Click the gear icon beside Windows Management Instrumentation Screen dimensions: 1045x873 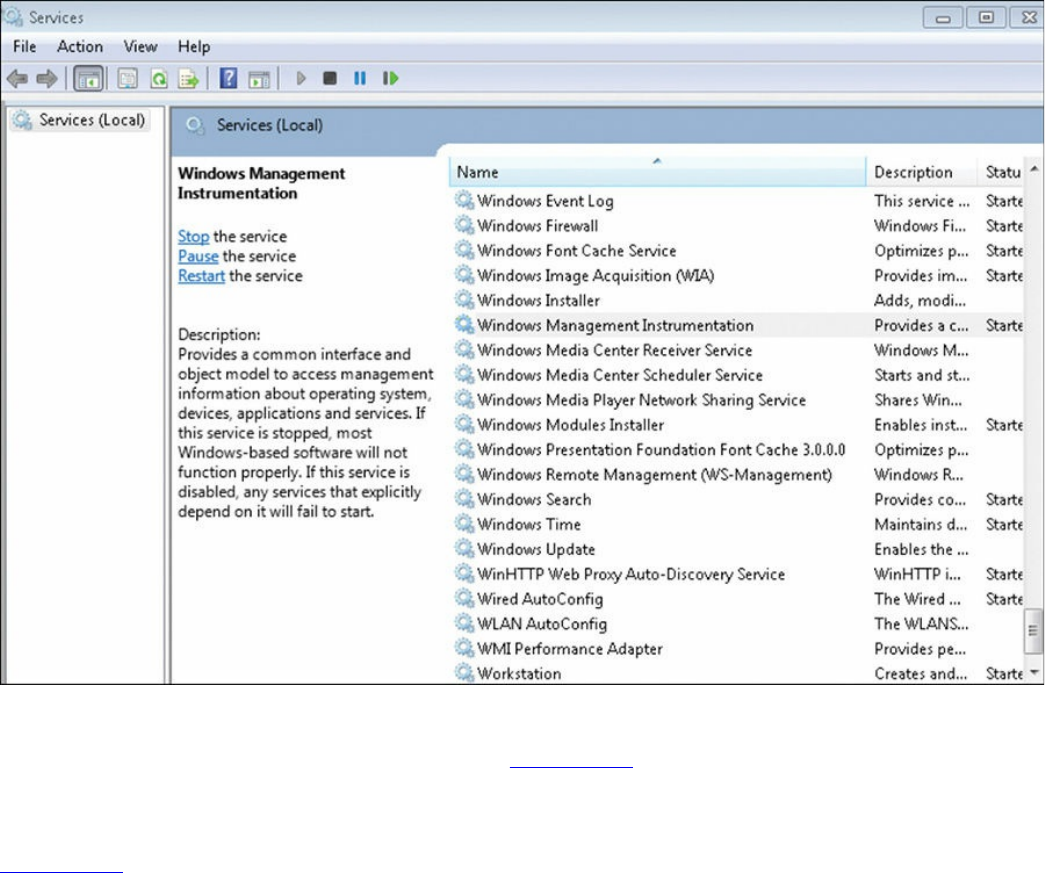tap(464, 325)
